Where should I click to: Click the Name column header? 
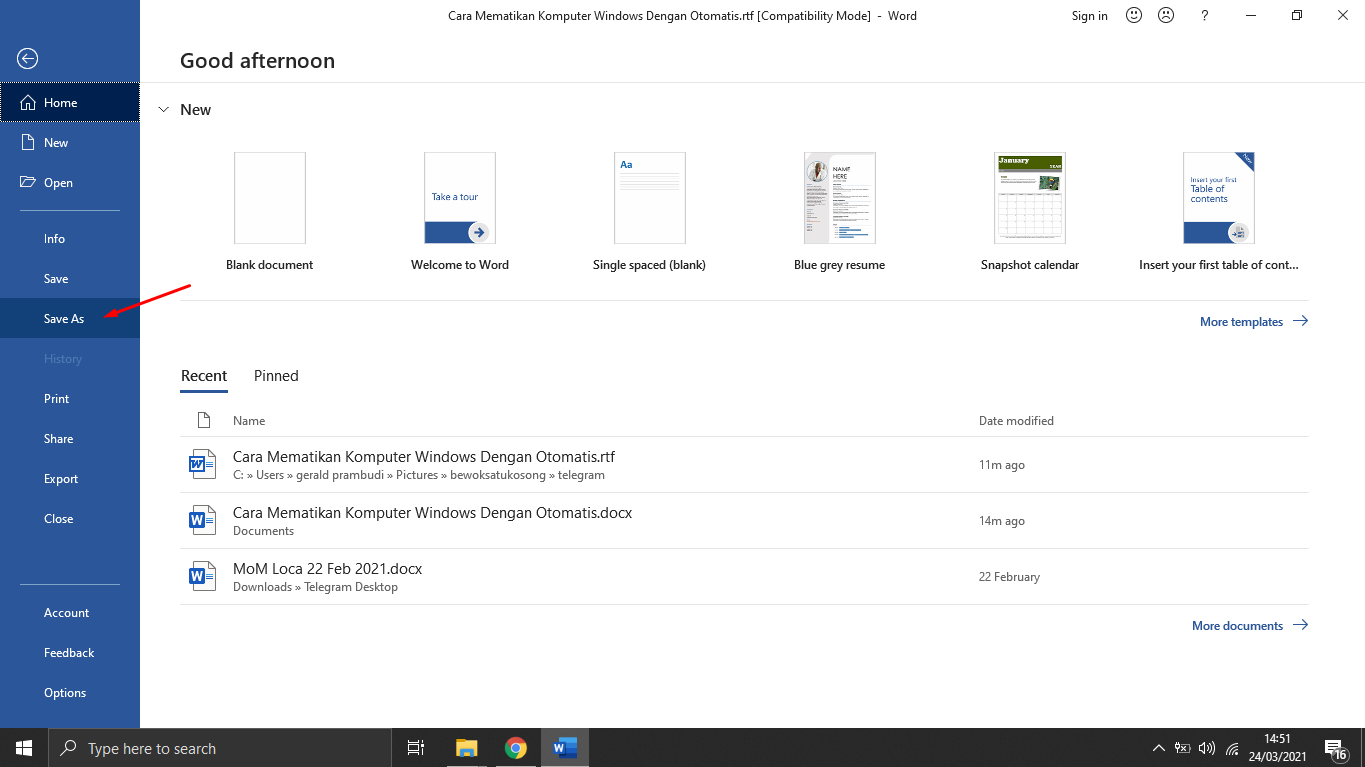249,421
